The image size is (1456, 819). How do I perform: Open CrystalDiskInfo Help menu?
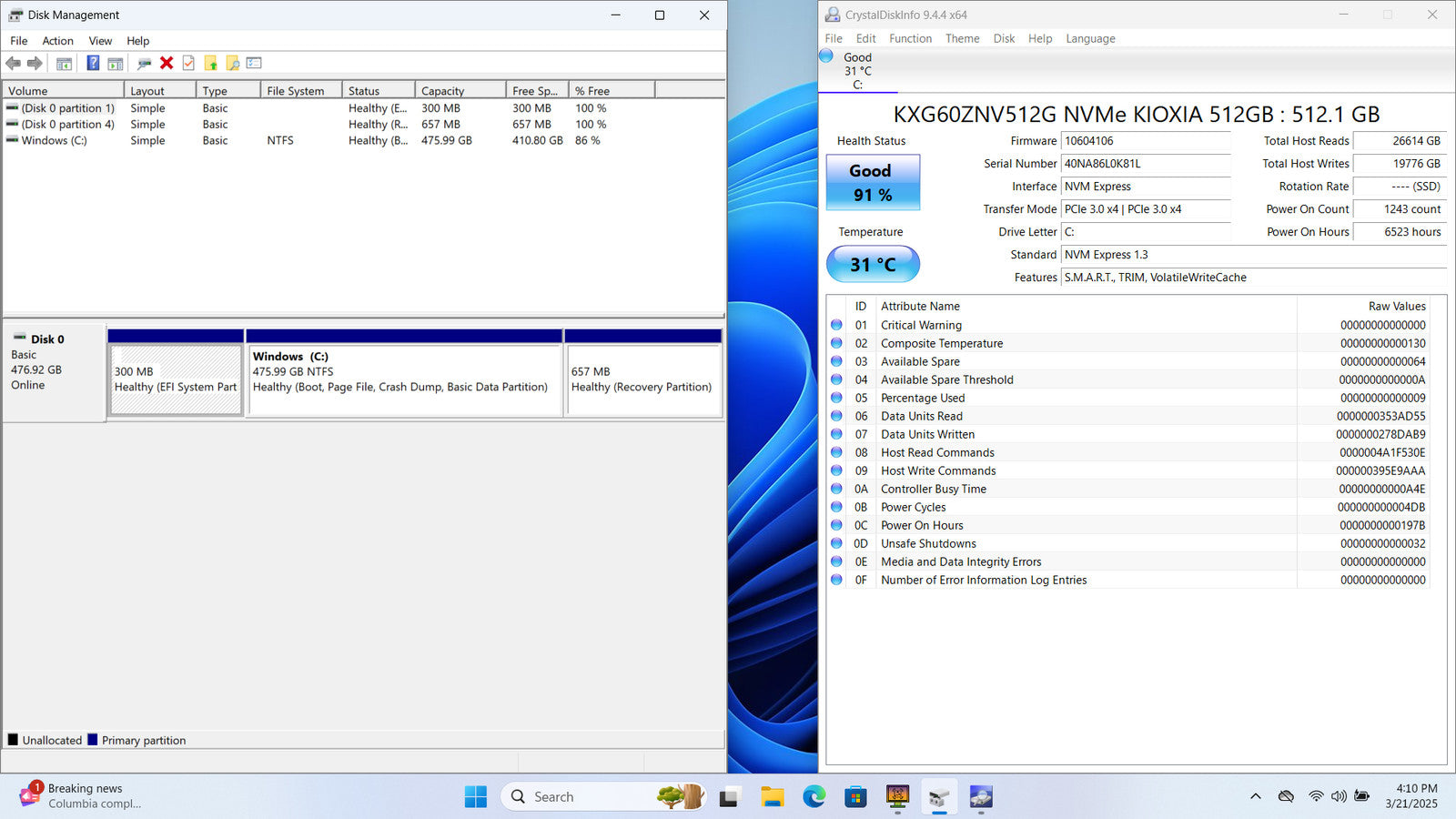click(1040, 38)
